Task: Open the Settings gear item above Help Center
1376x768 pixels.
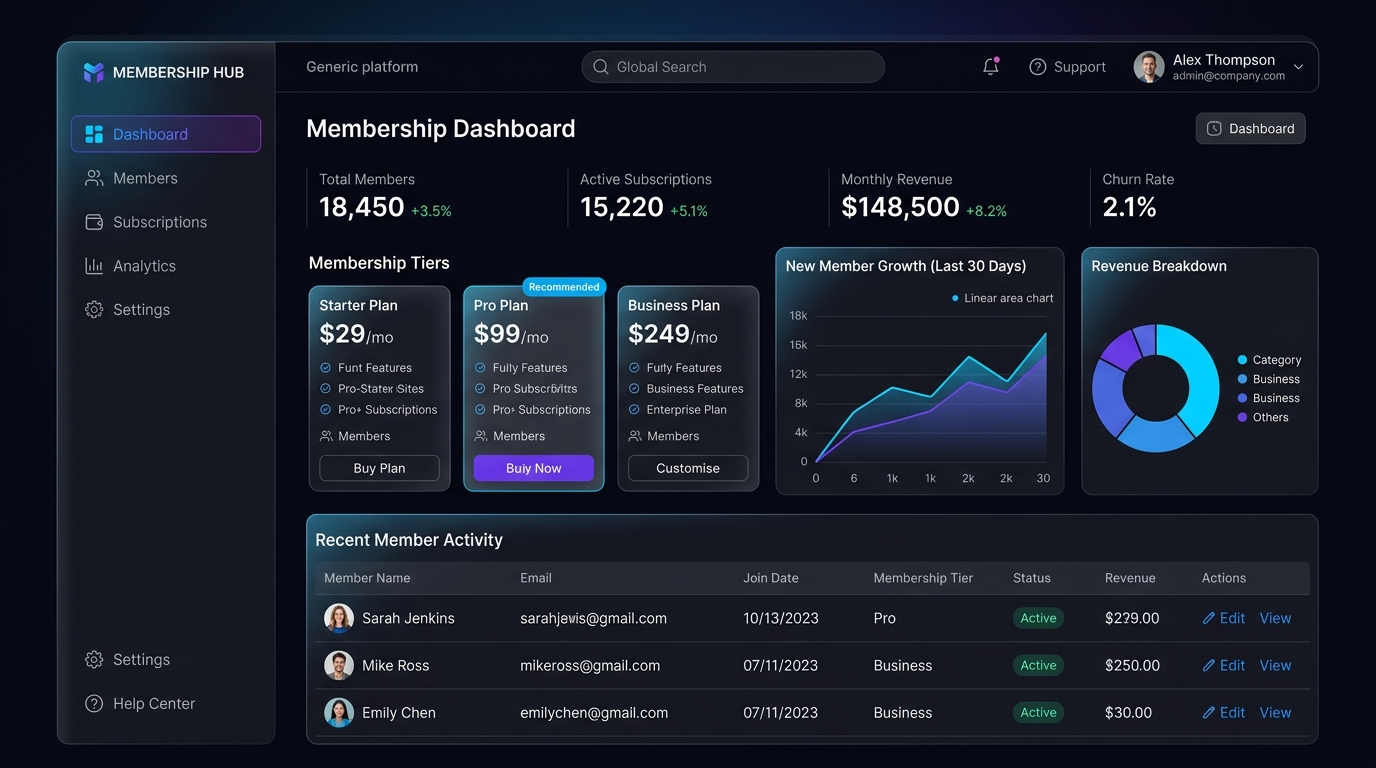Action: tap(94, 660)
